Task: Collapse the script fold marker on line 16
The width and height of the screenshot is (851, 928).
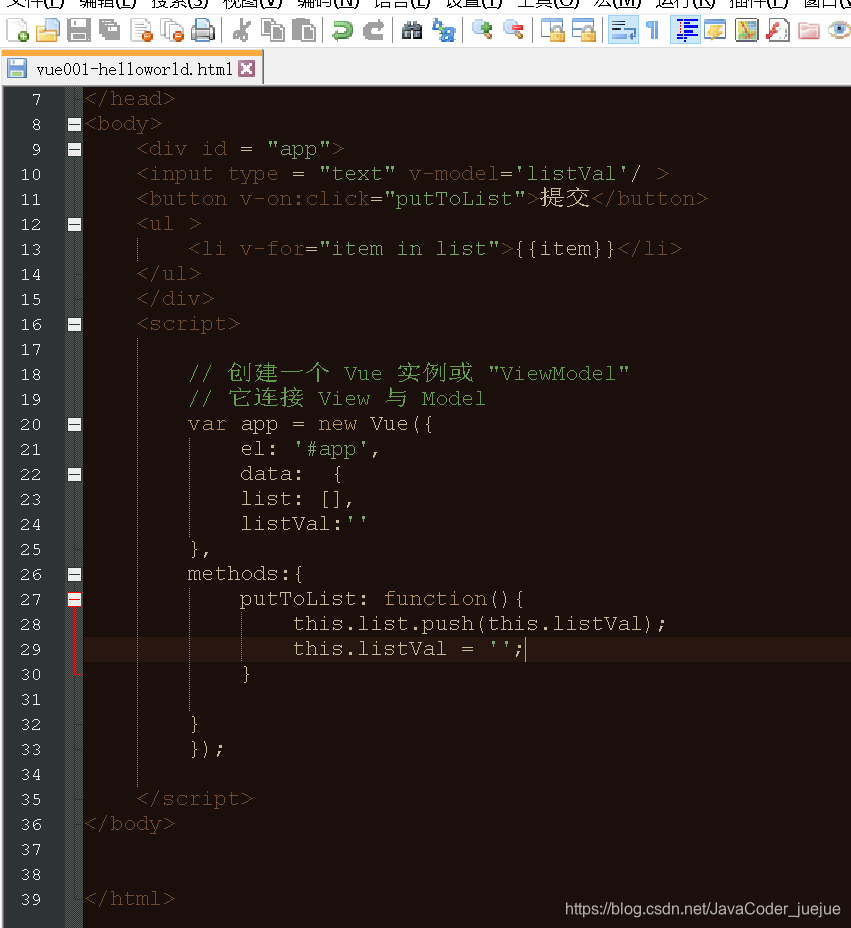Action: point(75,324)
